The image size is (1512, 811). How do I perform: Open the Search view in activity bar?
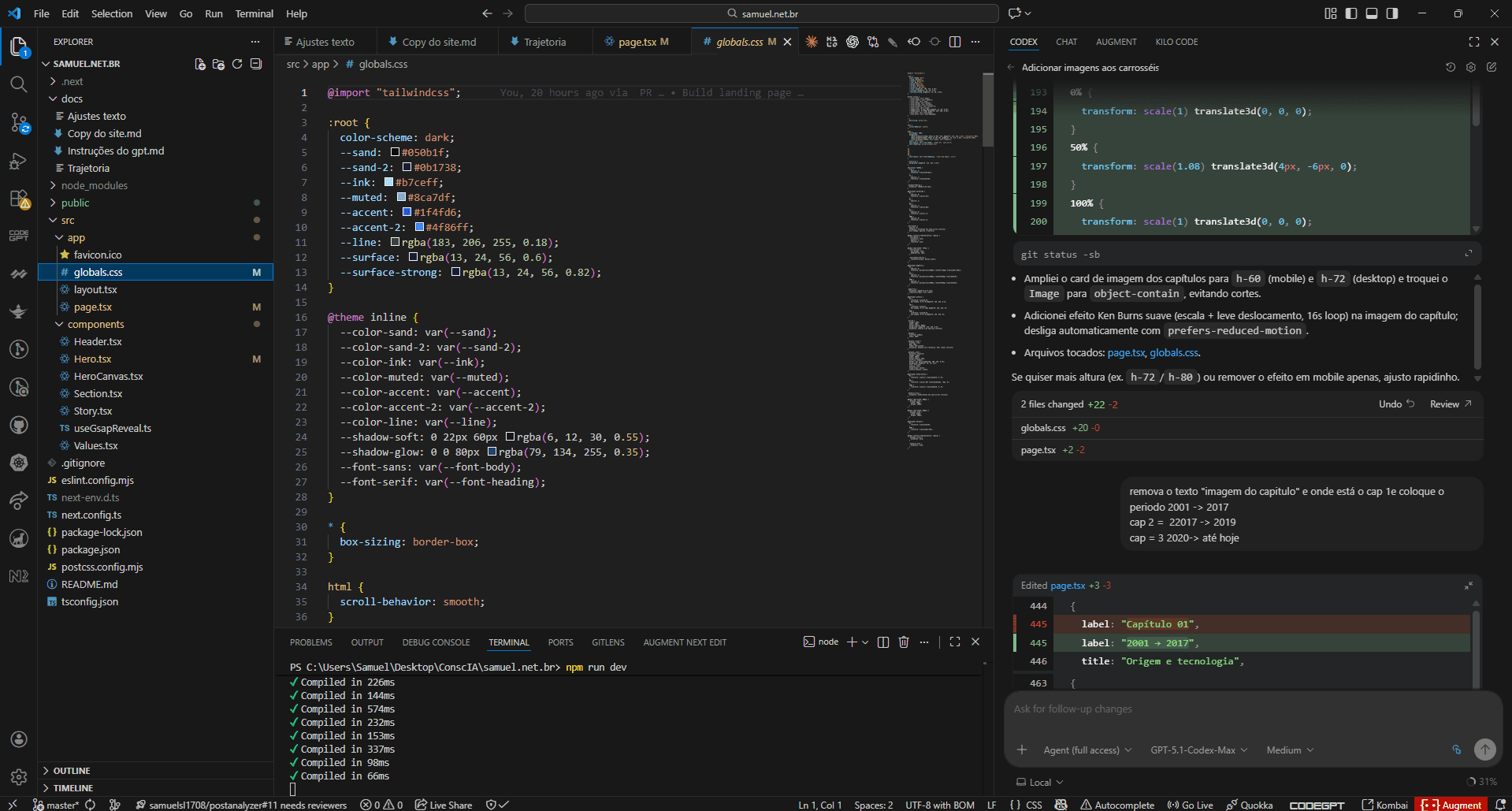(19, 84)
